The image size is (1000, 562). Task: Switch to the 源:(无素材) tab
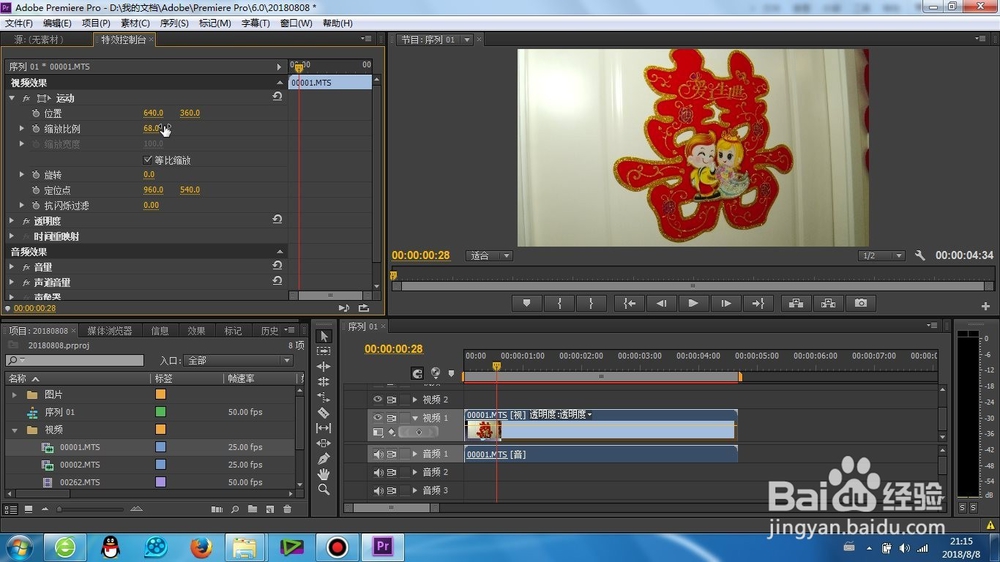tap(39, 40)
